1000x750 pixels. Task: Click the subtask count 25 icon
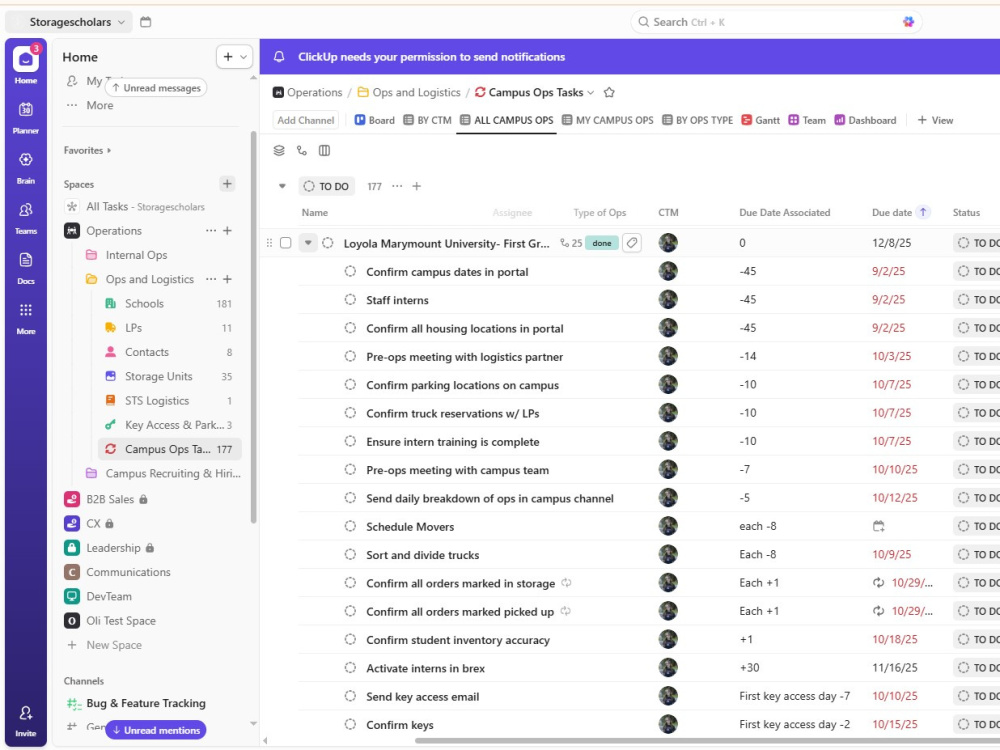(x=571, y=243)
